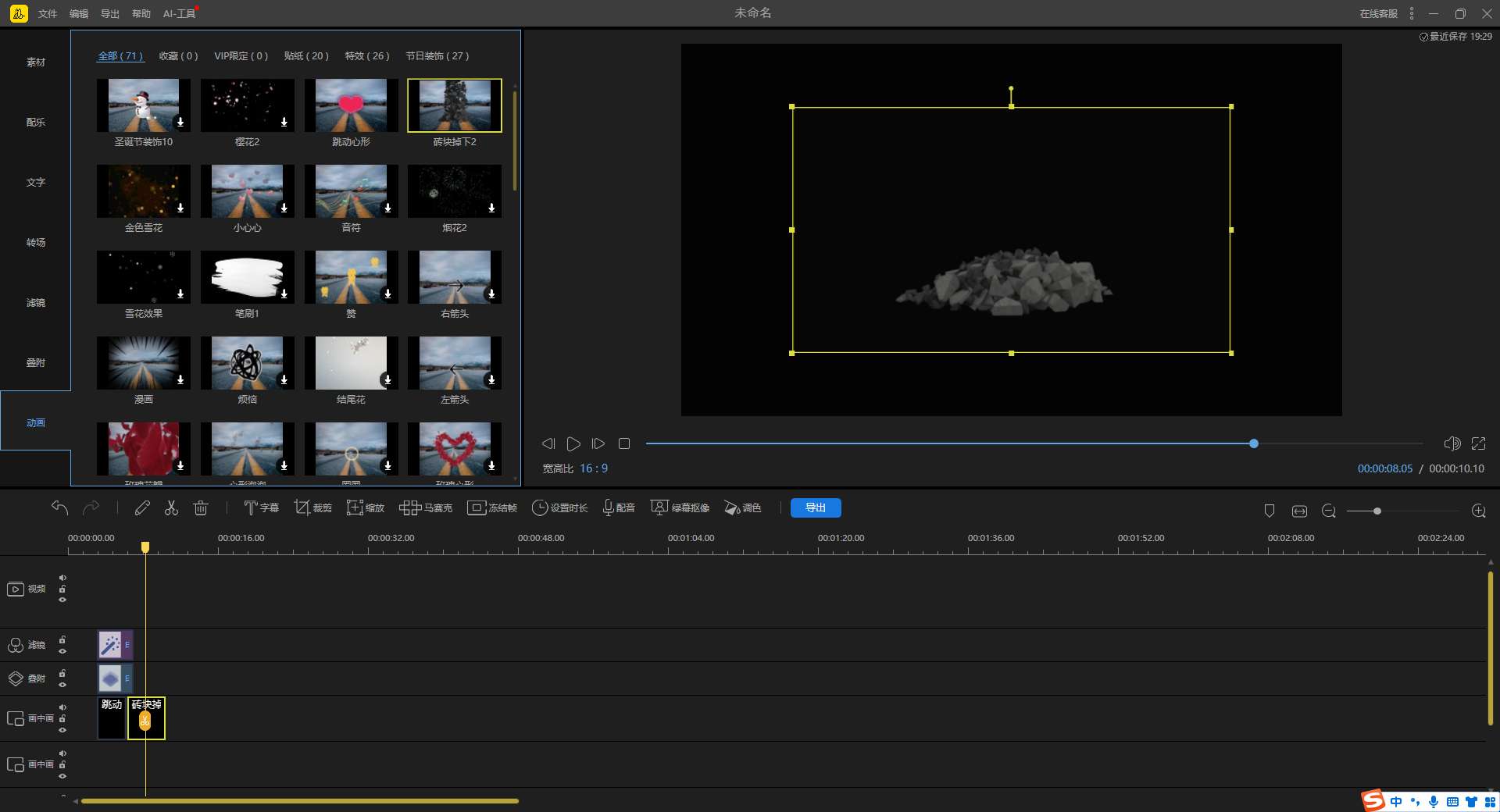The image size is (1500, 812).
Task: Open the preview volume control
Action: click(x=1452, y=443)
